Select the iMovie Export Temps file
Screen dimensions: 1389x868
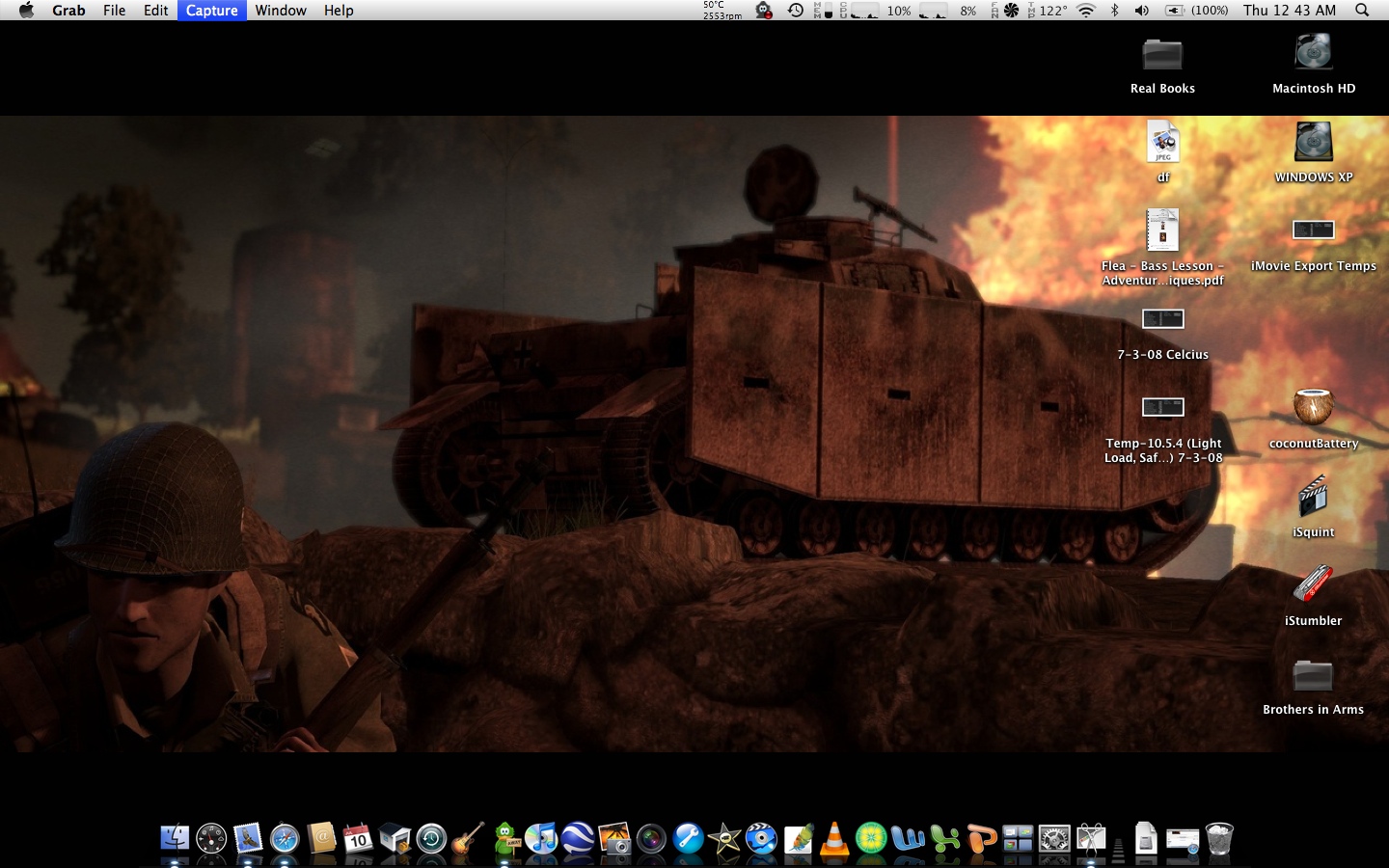(1314, 245)
